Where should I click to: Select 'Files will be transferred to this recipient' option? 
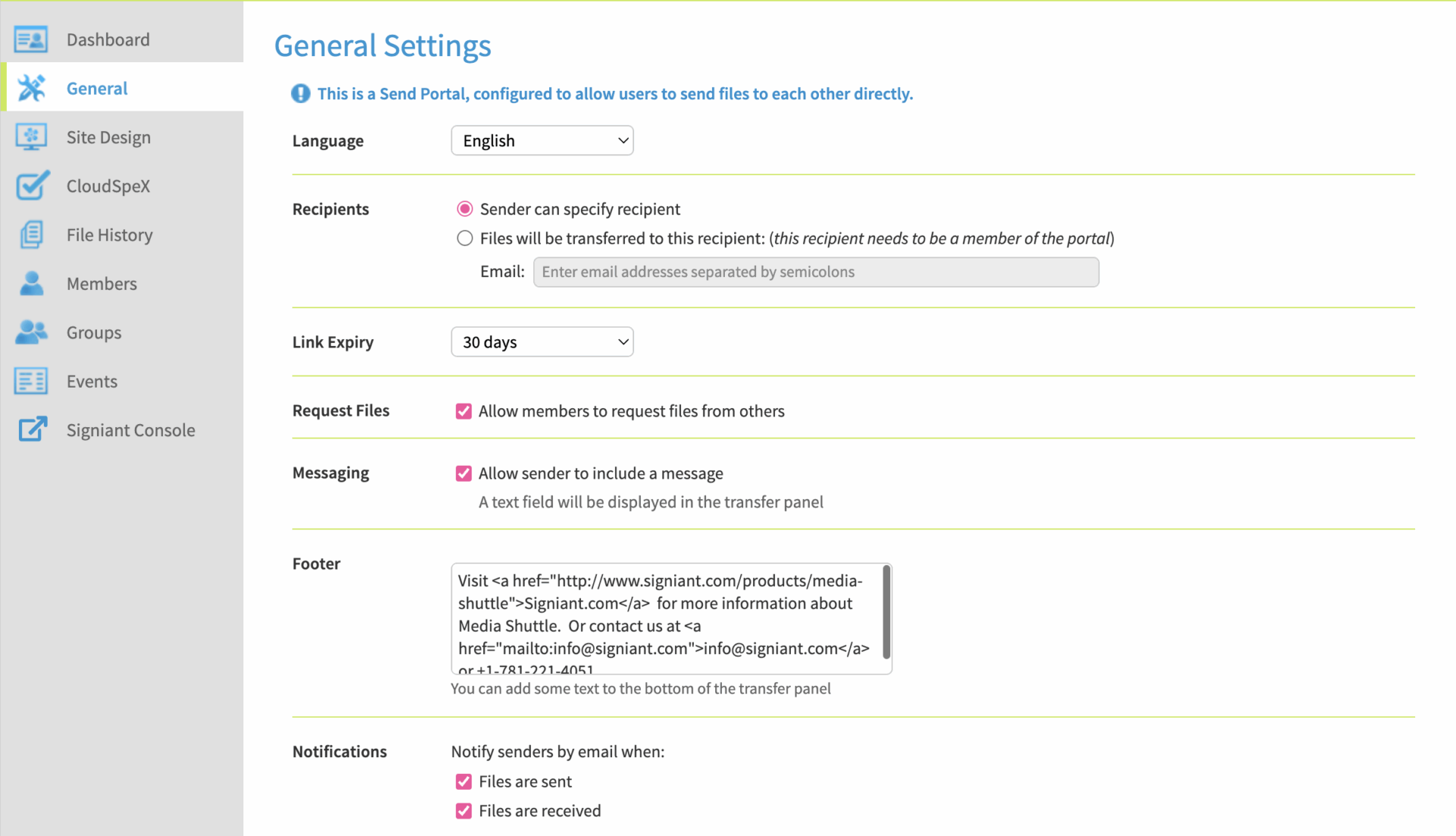click(465, 238)
